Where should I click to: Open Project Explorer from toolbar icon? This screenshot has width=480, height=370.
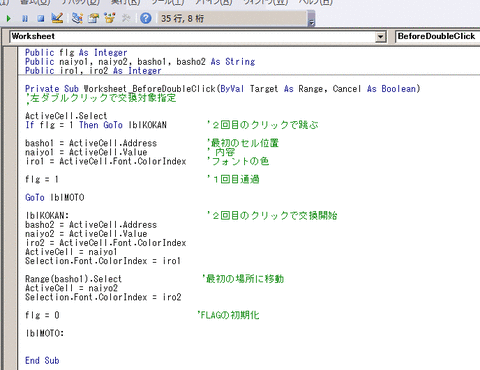(77, 18)
